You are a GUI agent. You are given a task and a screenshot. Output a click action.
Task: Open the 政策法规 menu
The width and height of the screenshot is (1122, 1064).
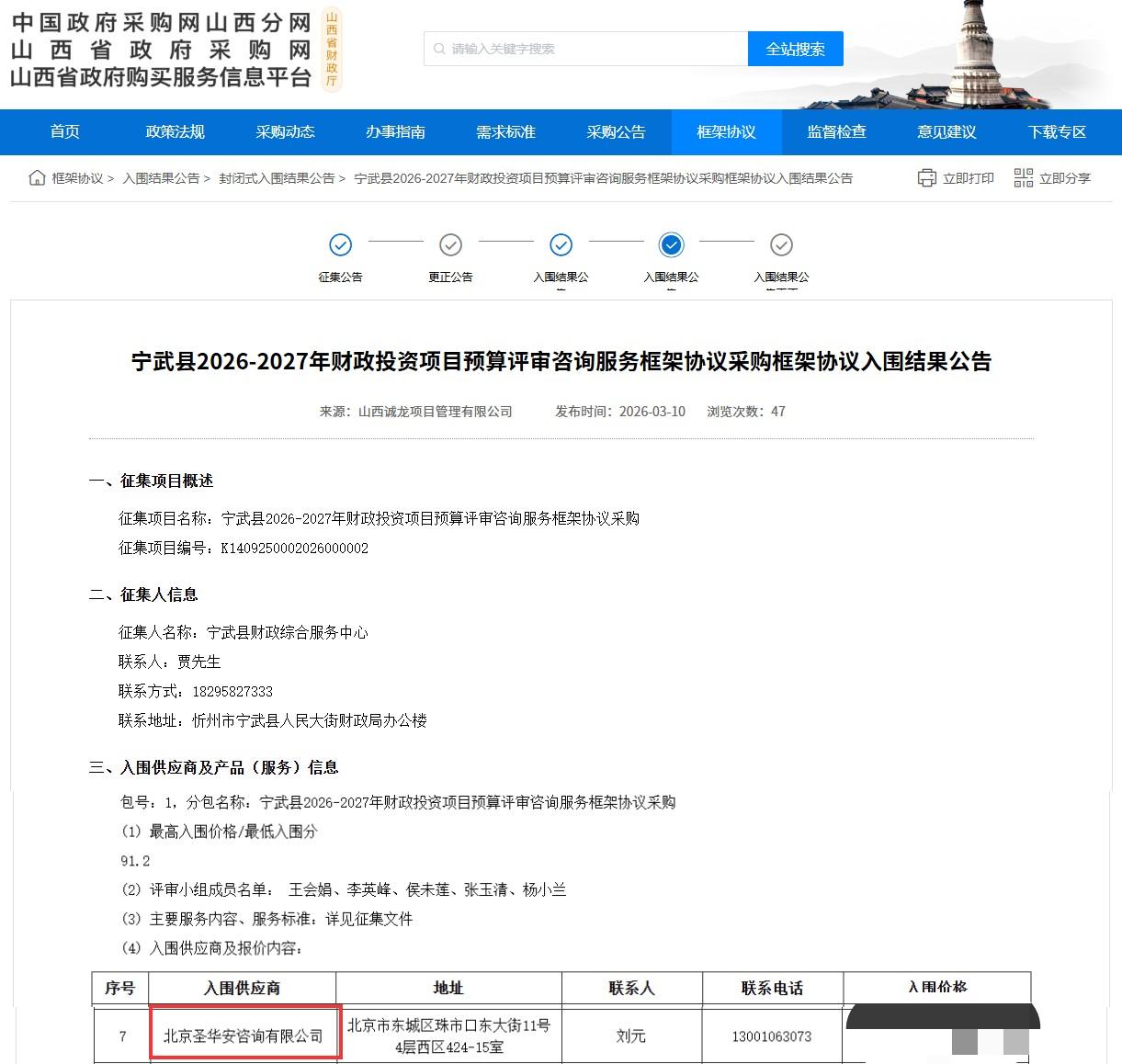(175, 132)
